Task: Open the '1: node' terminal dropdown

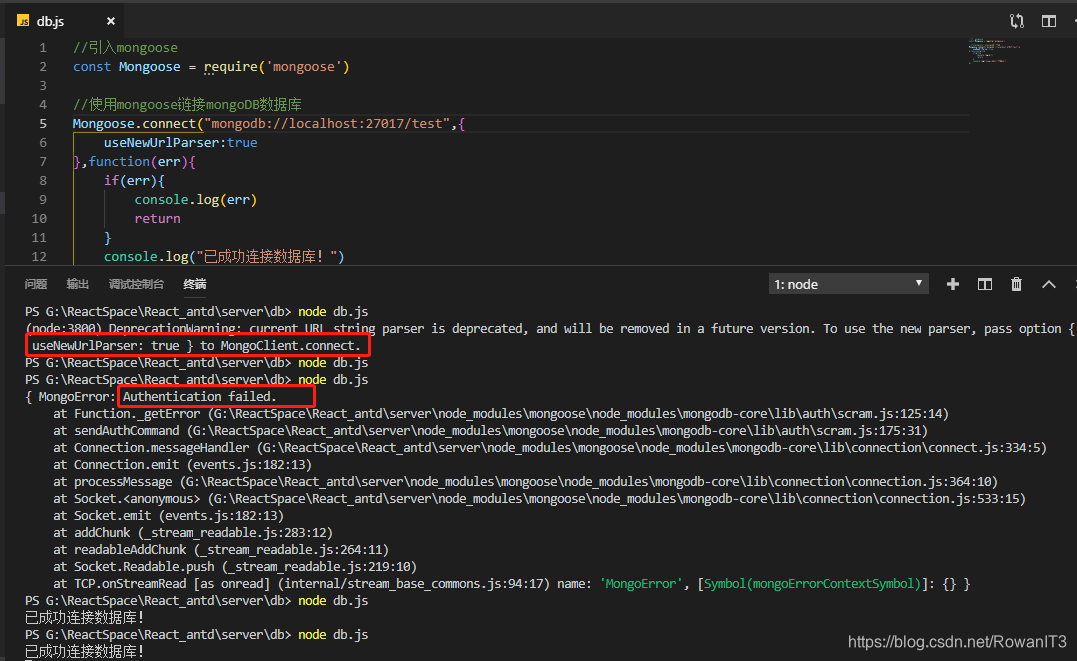Action: [x=848, y=284]
